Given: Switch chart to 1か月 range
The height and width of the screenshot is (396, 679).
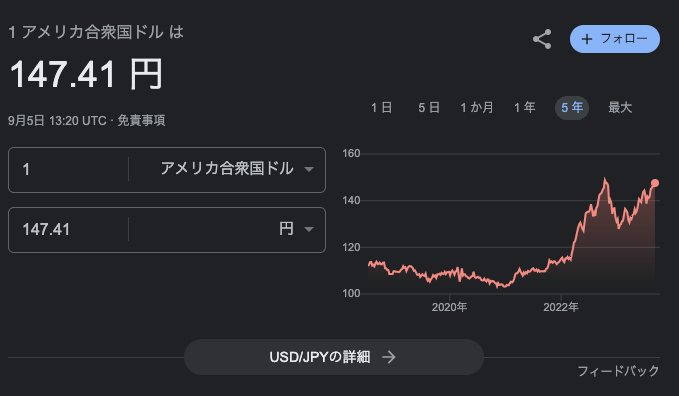Looking at the screenshot, I should [477, 107].
